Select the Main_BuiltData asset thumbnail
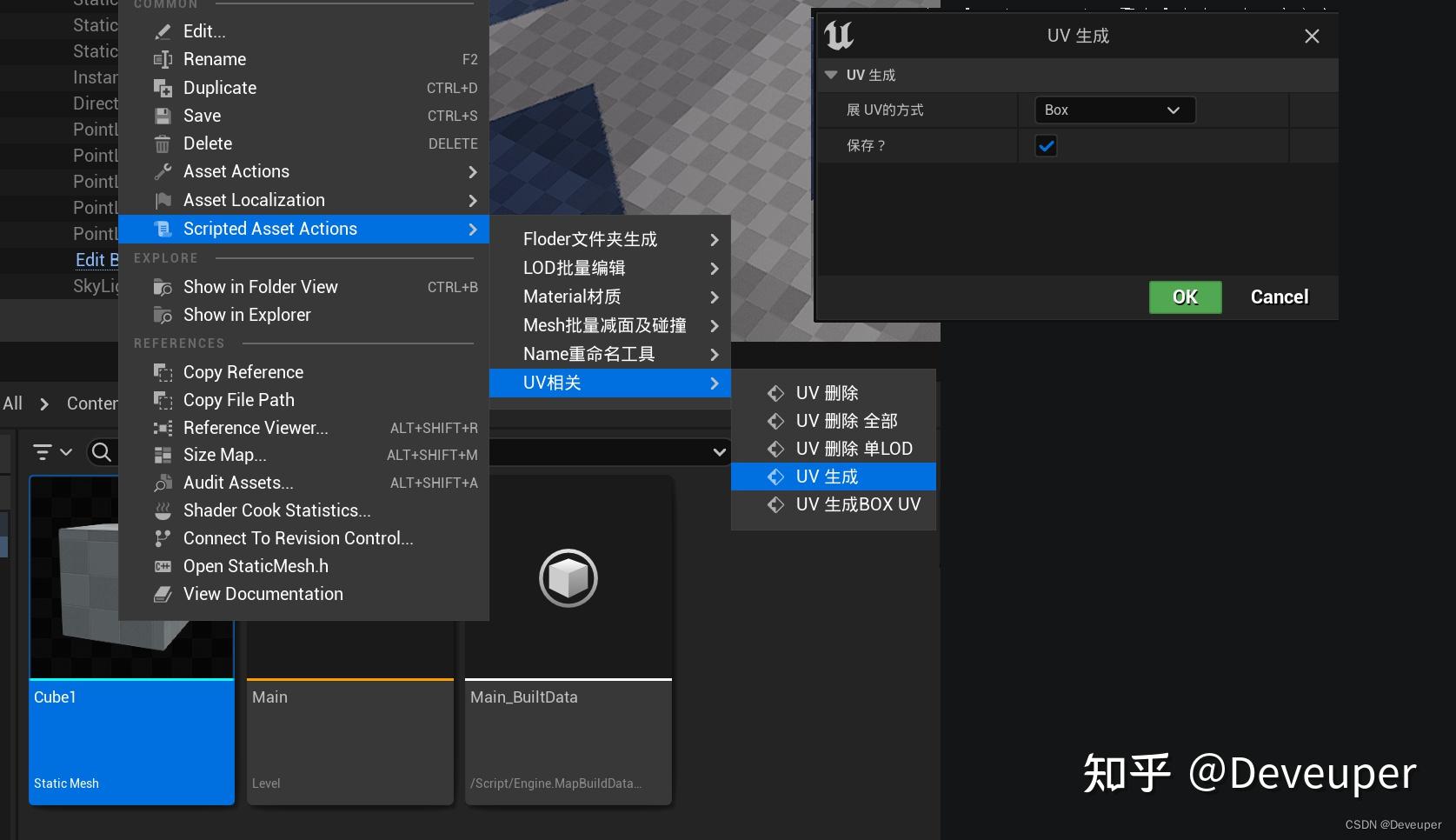Image resolution: width=1456 pixels, height=840 pixels. pyautogui.click(x=568, y=577)
